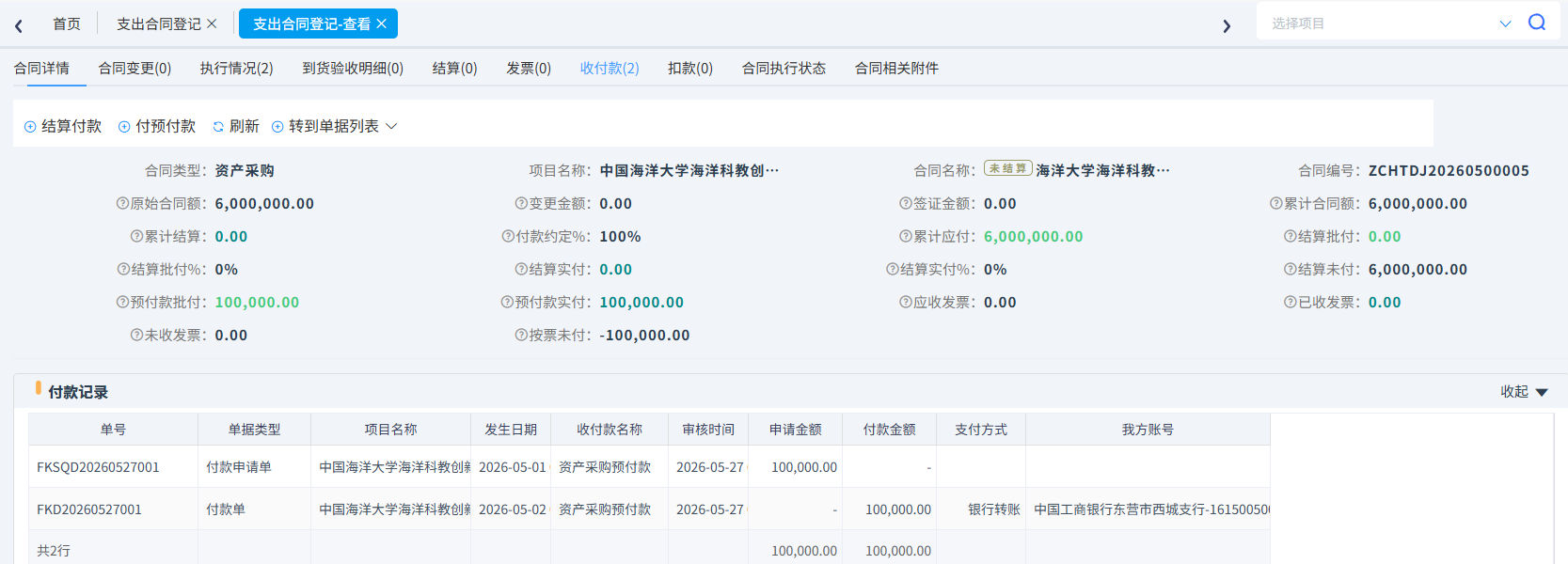Select the 结算(0) tab
This screenshot has width=1568, height=564.
(454, 68)
